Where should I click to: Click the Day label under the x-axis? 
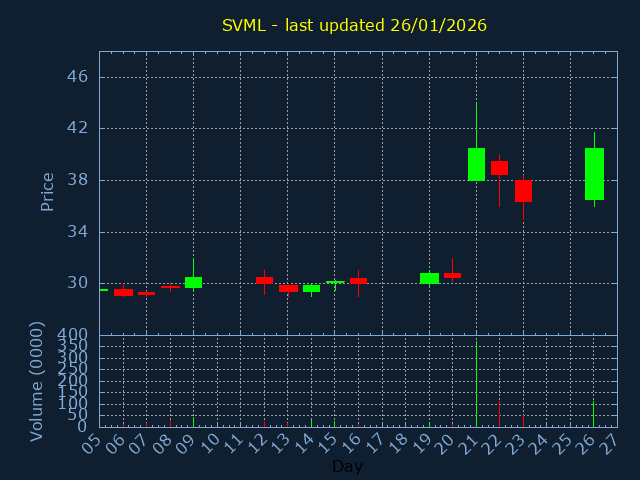(347, 466)
